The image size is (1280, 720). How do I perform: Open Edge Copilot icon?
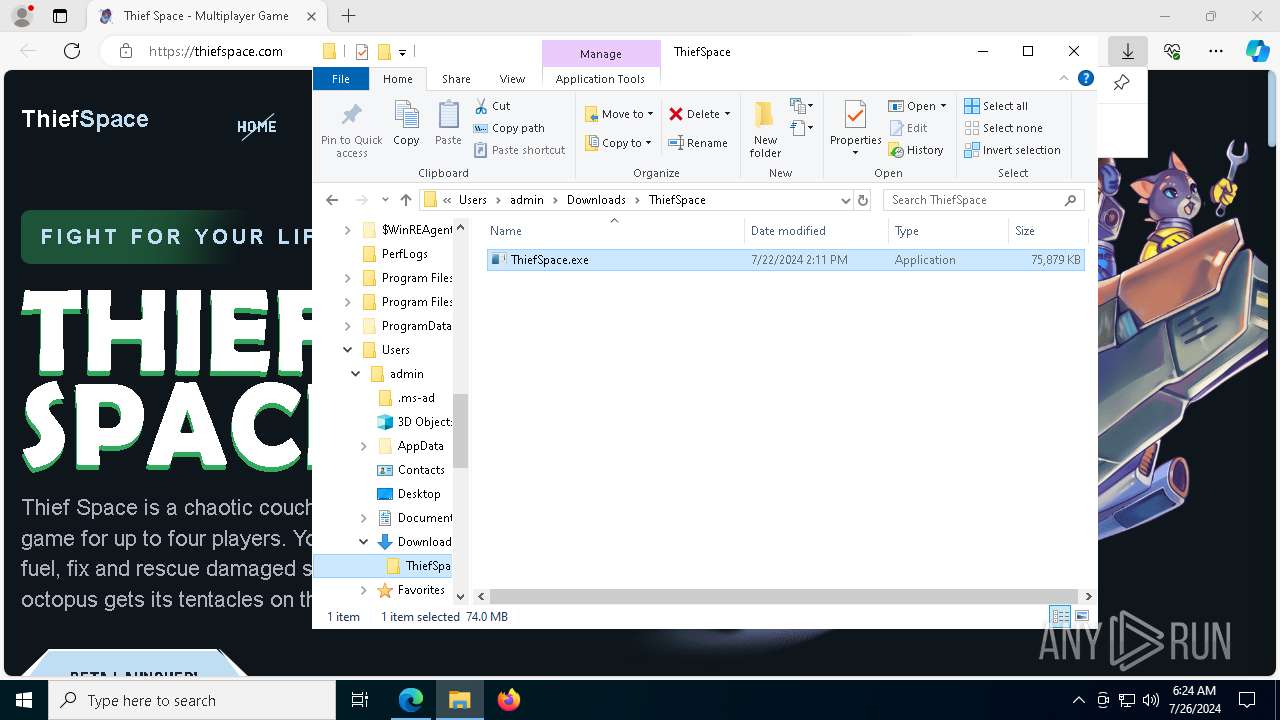click(1257, 51)
